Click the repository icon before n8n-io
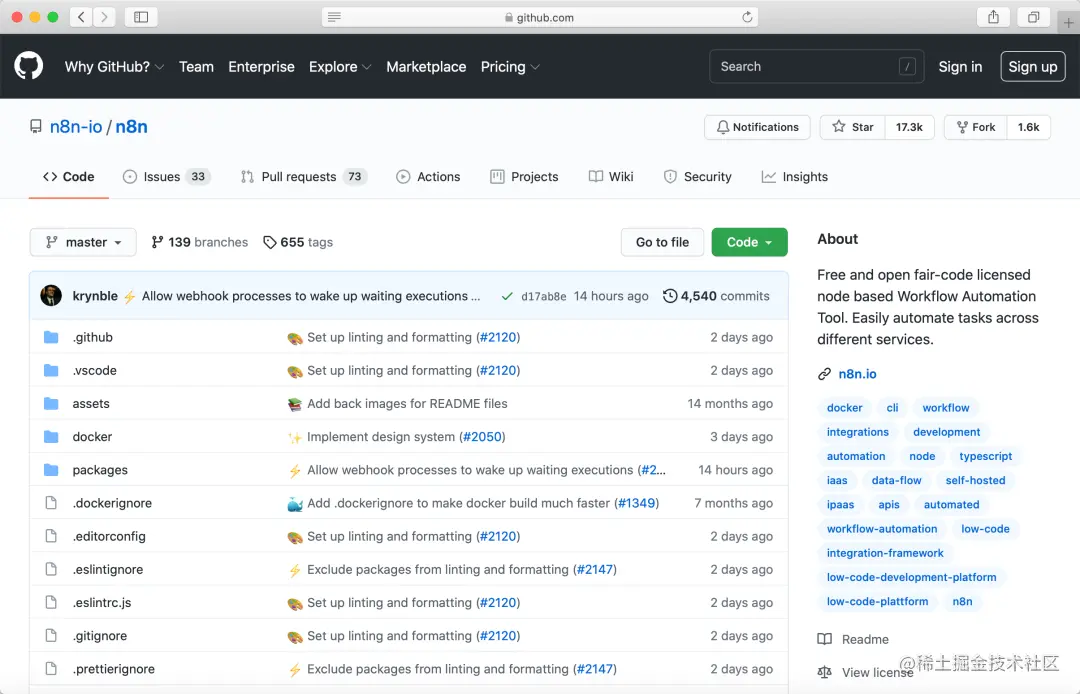Image resolution: width=1080 pixels, height=694 pixels. pyautogui.click(x=35, y=127)
